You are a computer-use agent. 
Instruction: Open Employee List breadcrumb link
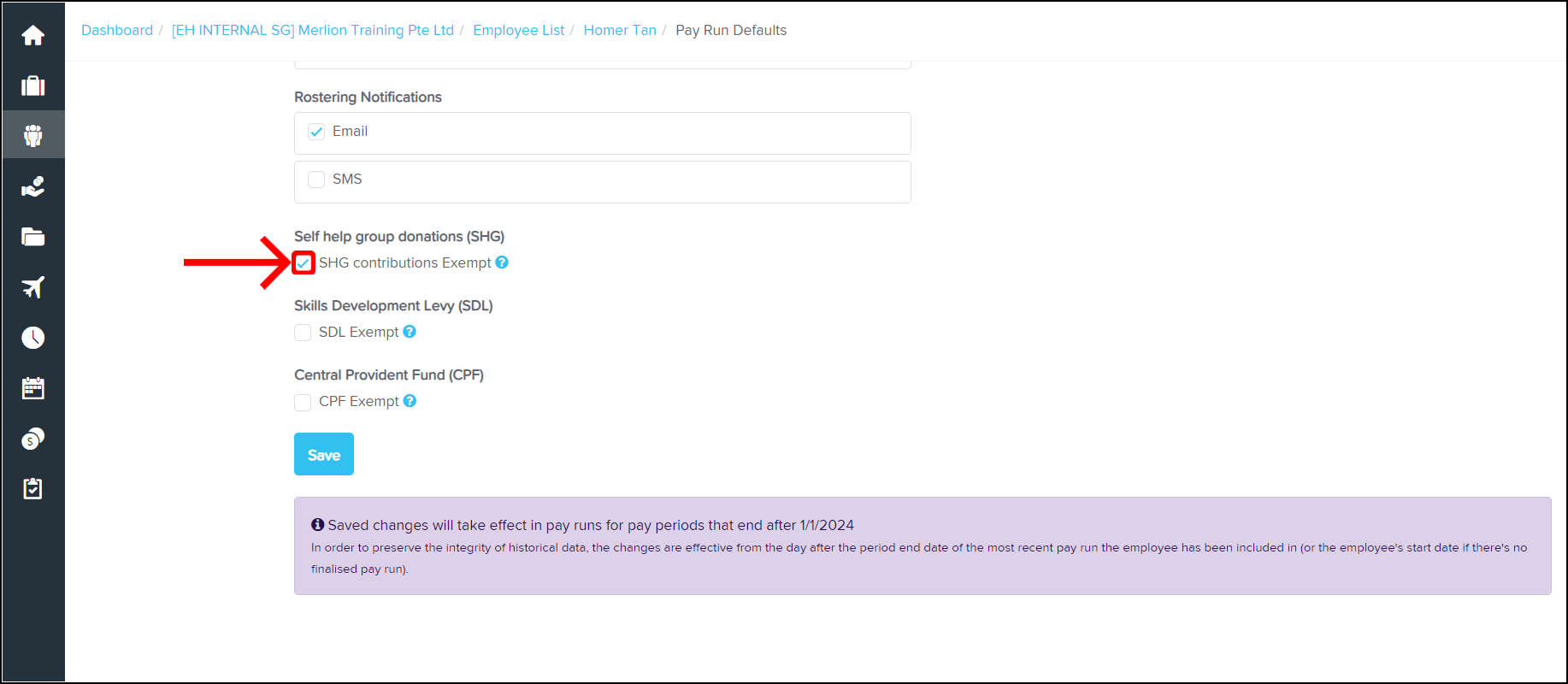518,30
